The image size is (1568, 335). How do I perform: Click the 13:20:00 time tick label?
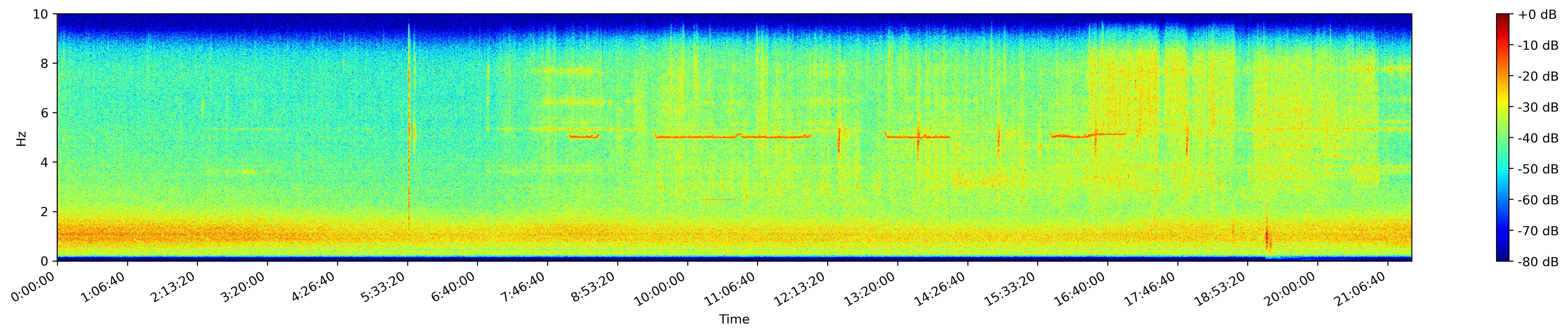(872, 288)
